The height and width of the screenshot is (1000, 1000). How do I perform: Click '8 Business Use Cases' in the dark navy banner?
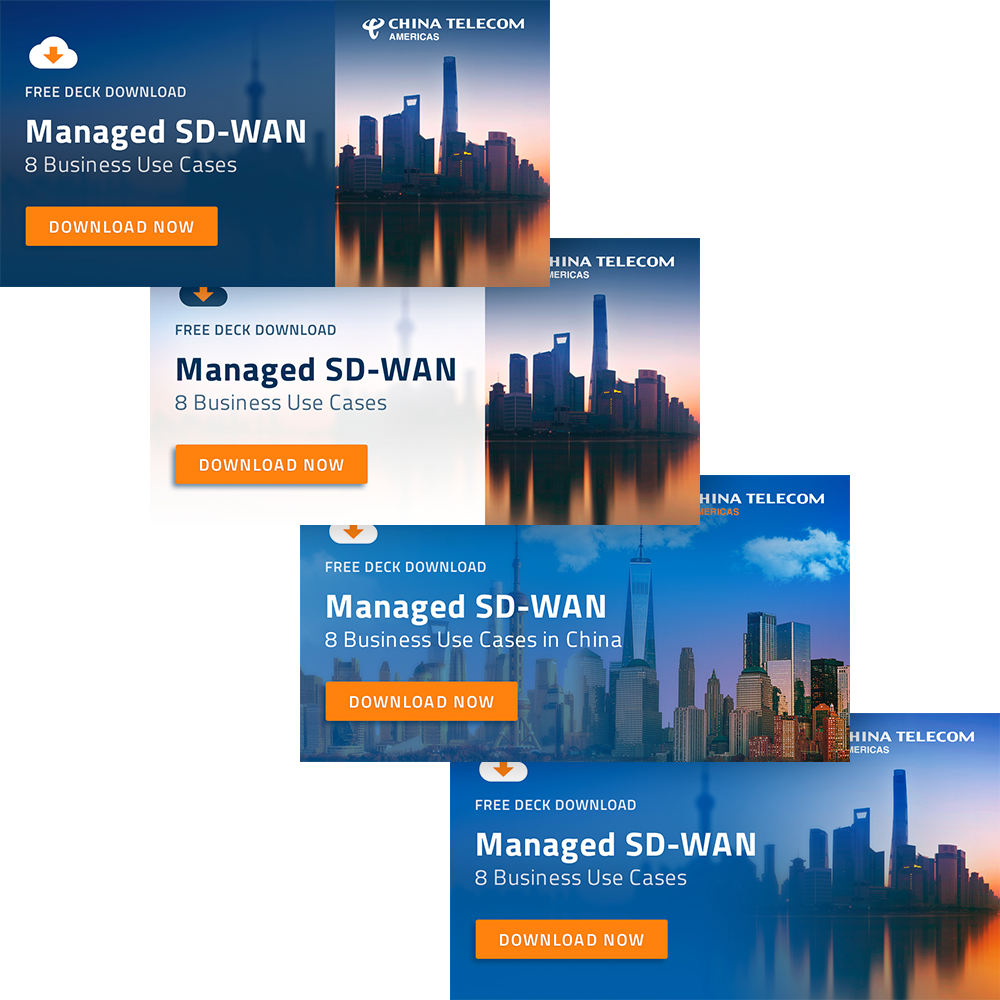131,165
